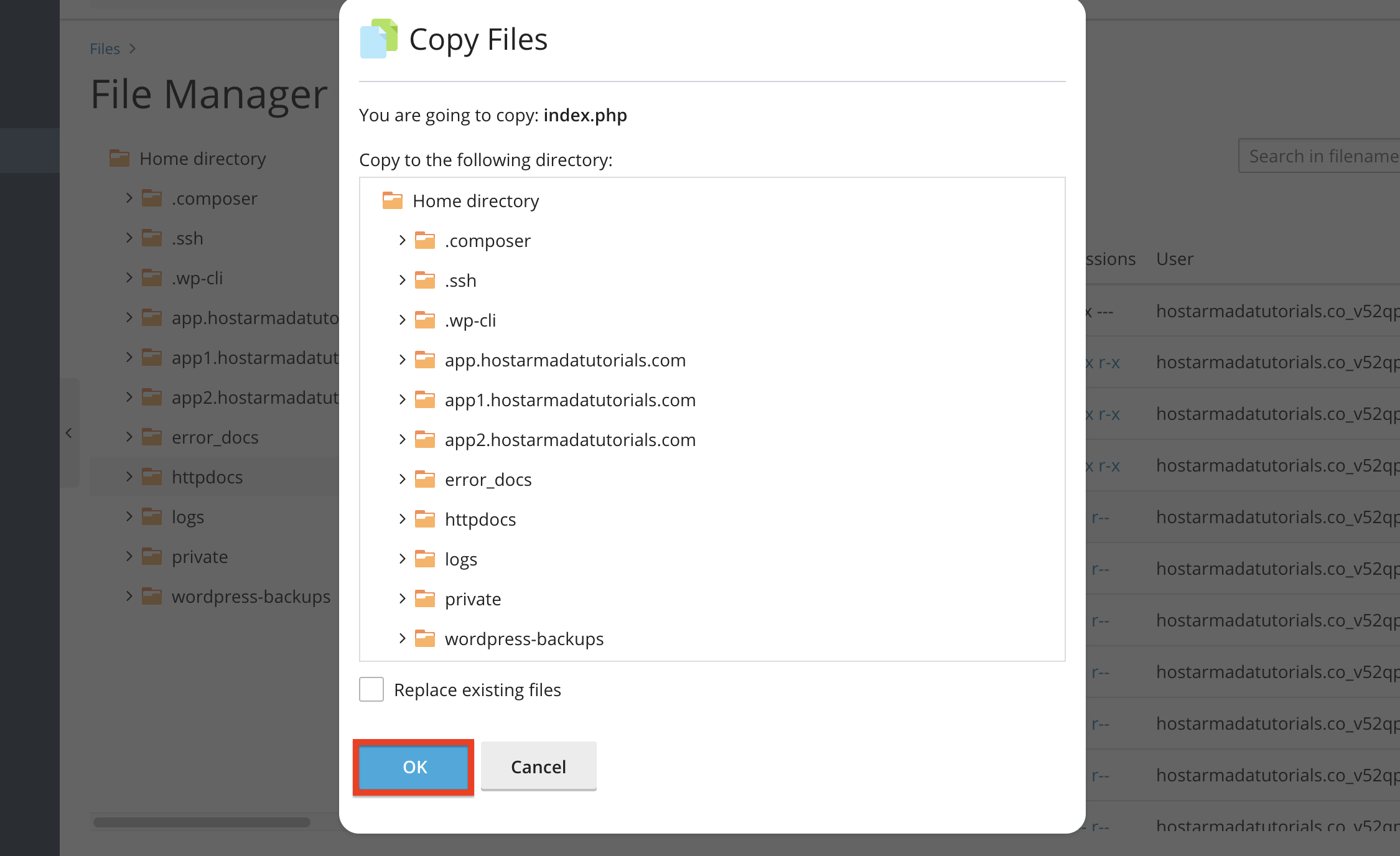Open logs in background File Manager tree
The image size is (1400, 856).
[188, 517]
